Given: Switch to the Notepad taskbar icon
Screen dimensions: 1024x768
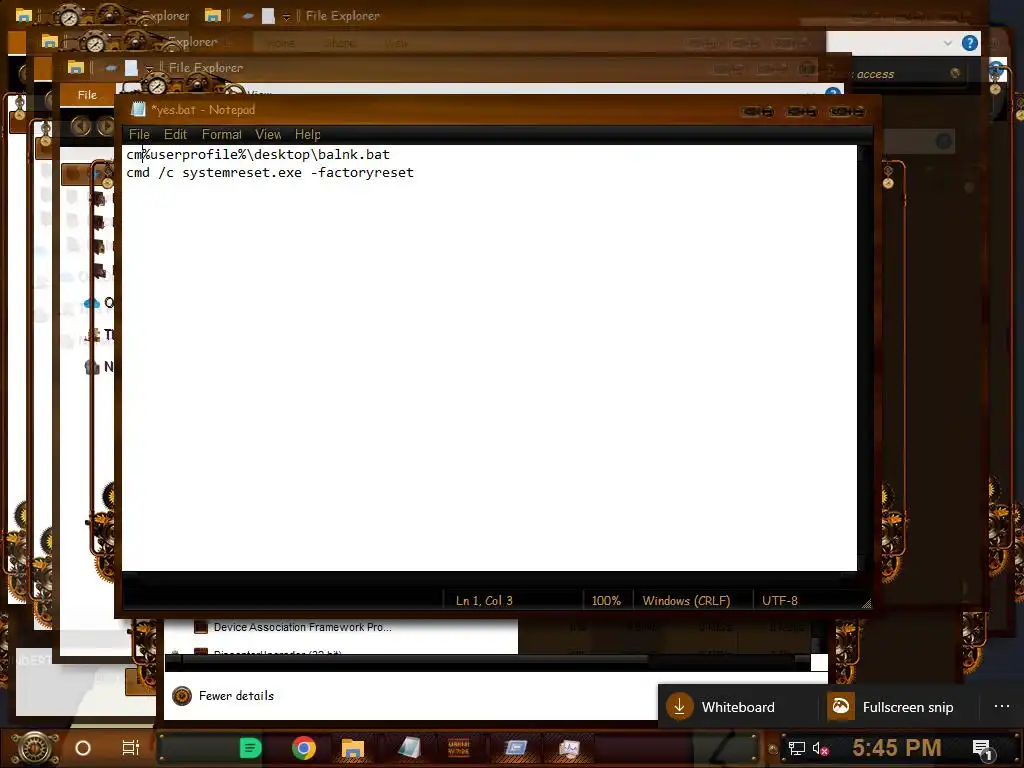Looking at the screenshot, I should 409,748.
